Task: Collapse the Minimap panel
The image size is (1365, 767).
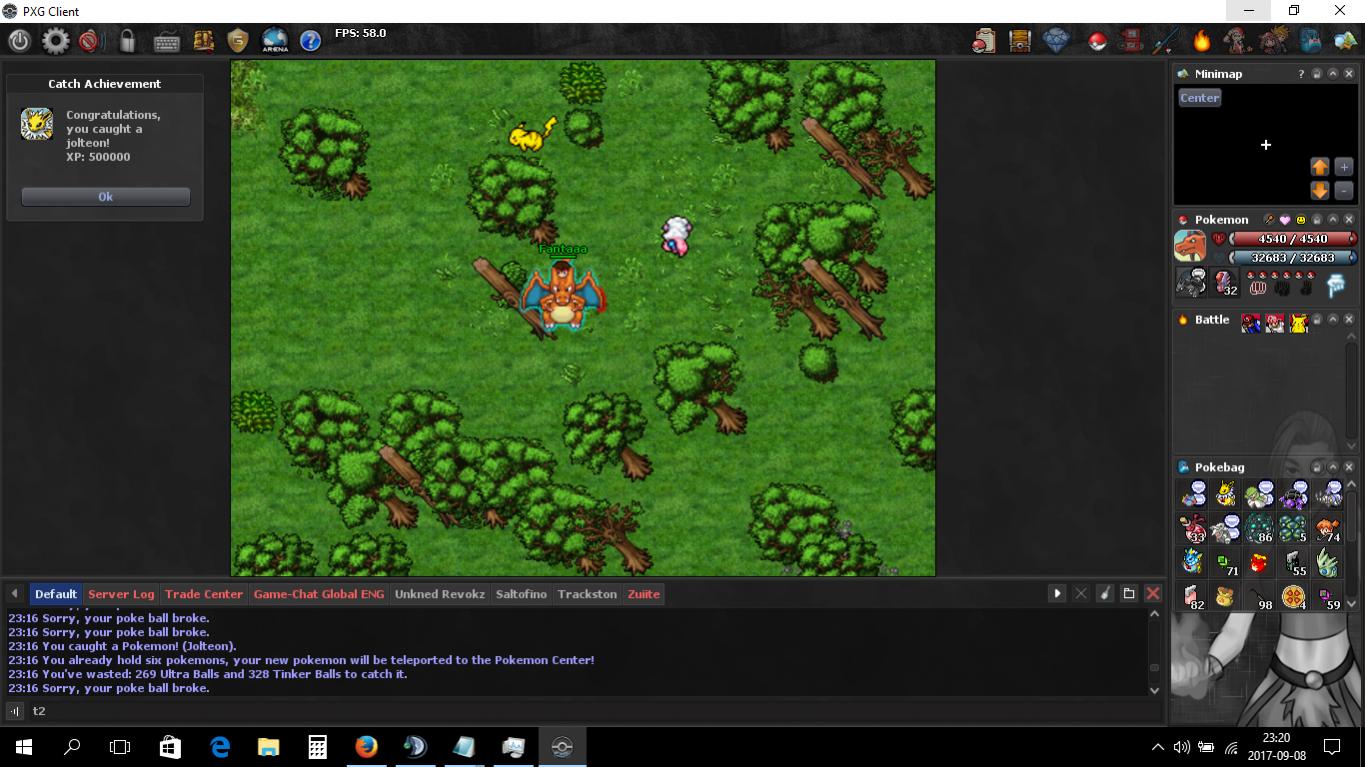Action: pyautogui.click(x=1333, y=74)
